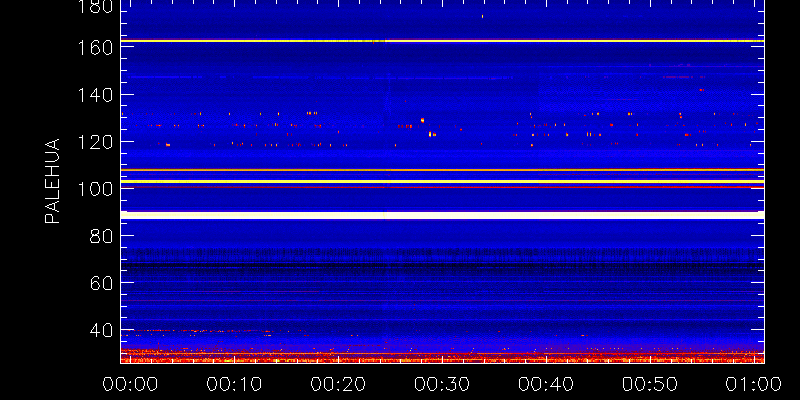This screenshot has height=400, width=800.
Task: Click the 80 frequency axis label
Action: click(101, 236)
